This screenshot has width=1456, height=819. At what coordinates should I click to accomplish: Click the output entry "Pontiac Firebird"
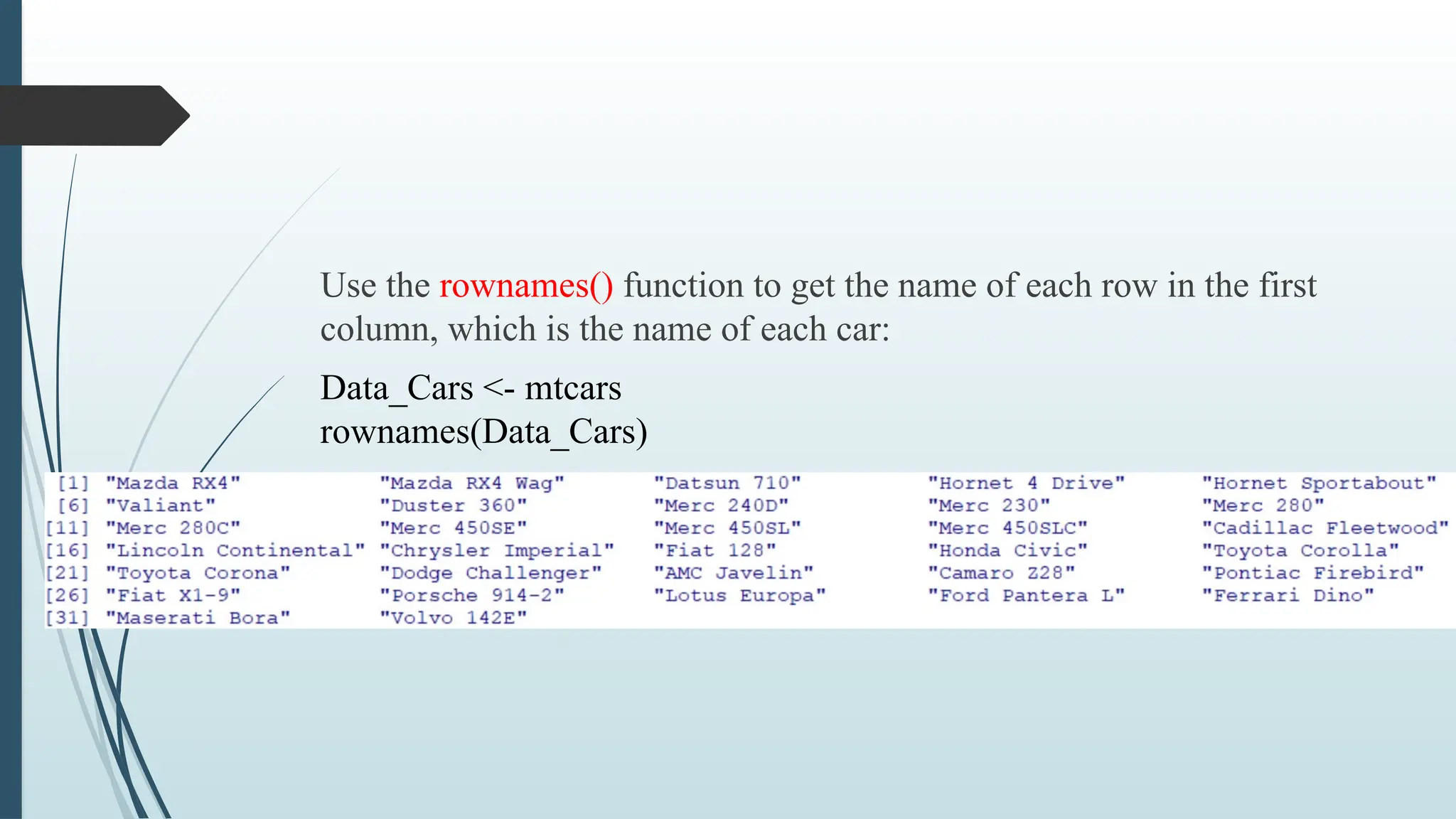coord(1314,573)
